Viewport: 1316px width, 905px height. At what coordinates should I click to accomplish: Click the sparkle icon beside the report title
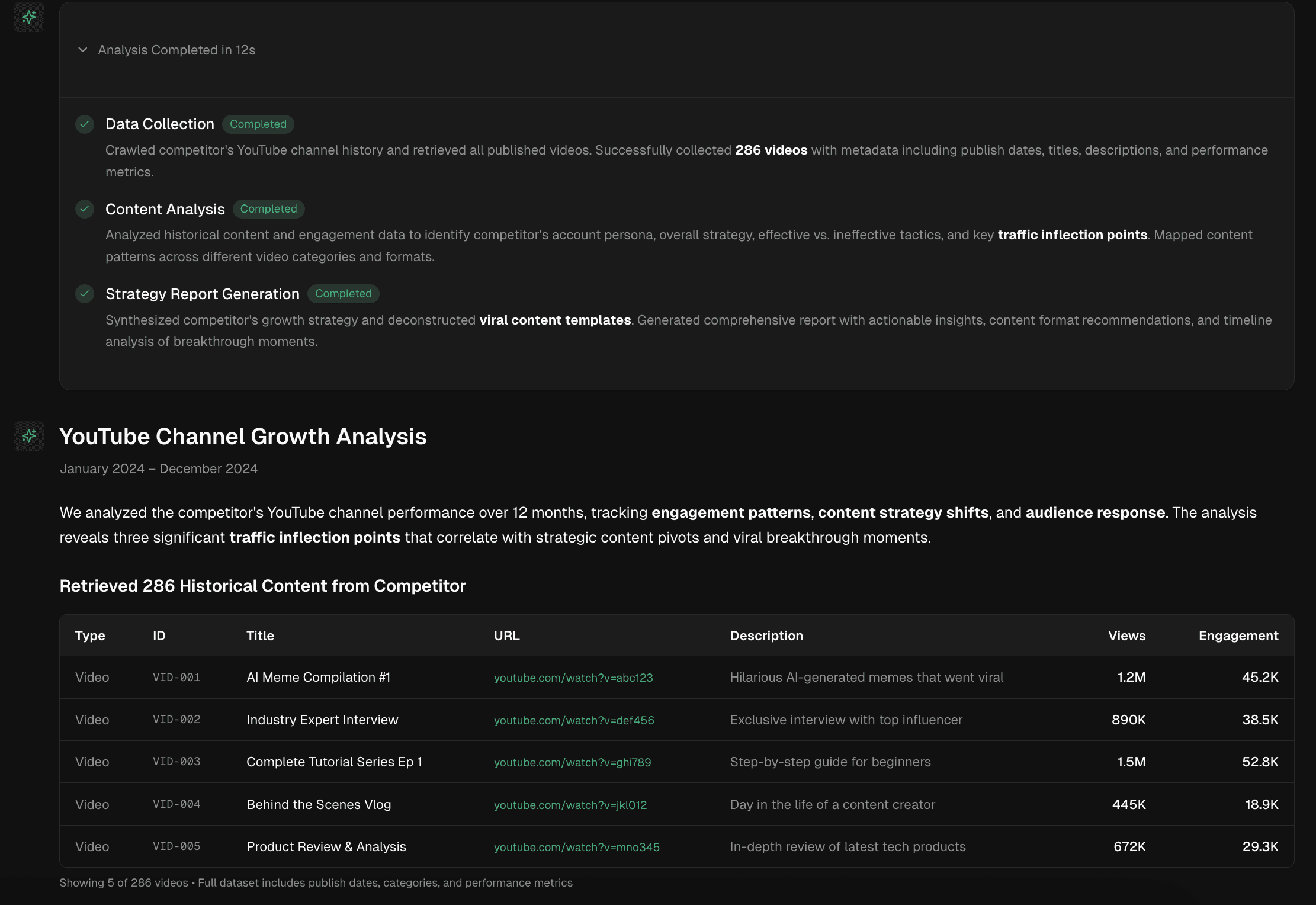[28, 436]
